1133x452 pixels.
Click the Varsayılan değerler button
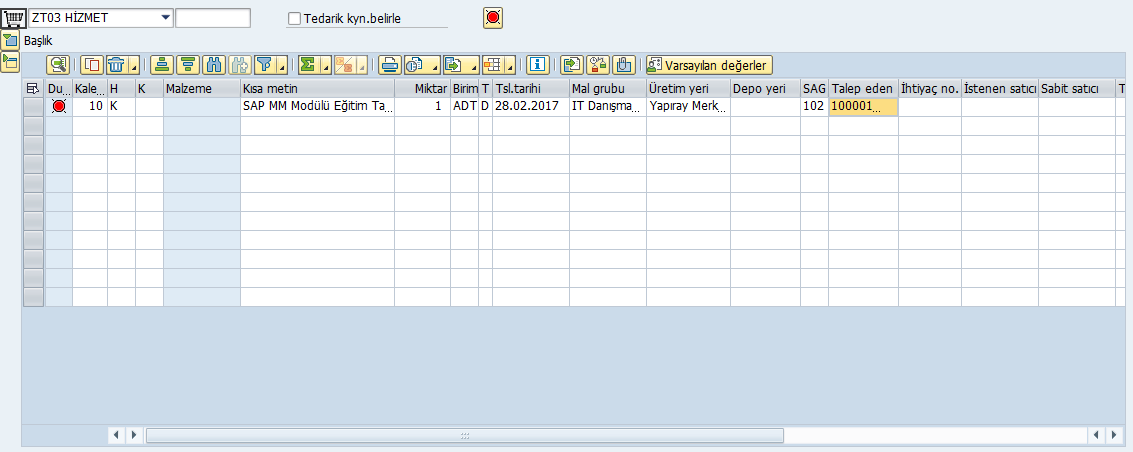pyautogui.click(x=710, y=65)
